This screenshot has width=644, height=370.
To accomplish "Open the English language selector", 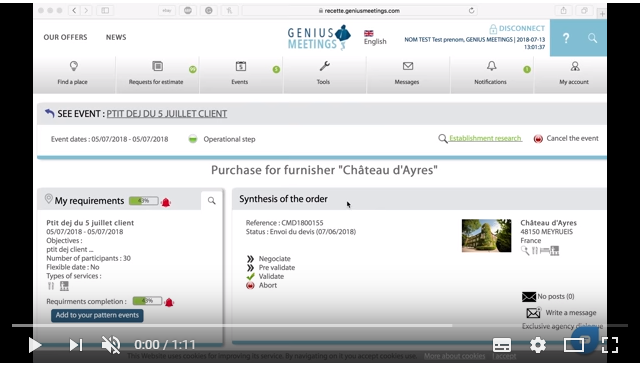I will [375, 37].
